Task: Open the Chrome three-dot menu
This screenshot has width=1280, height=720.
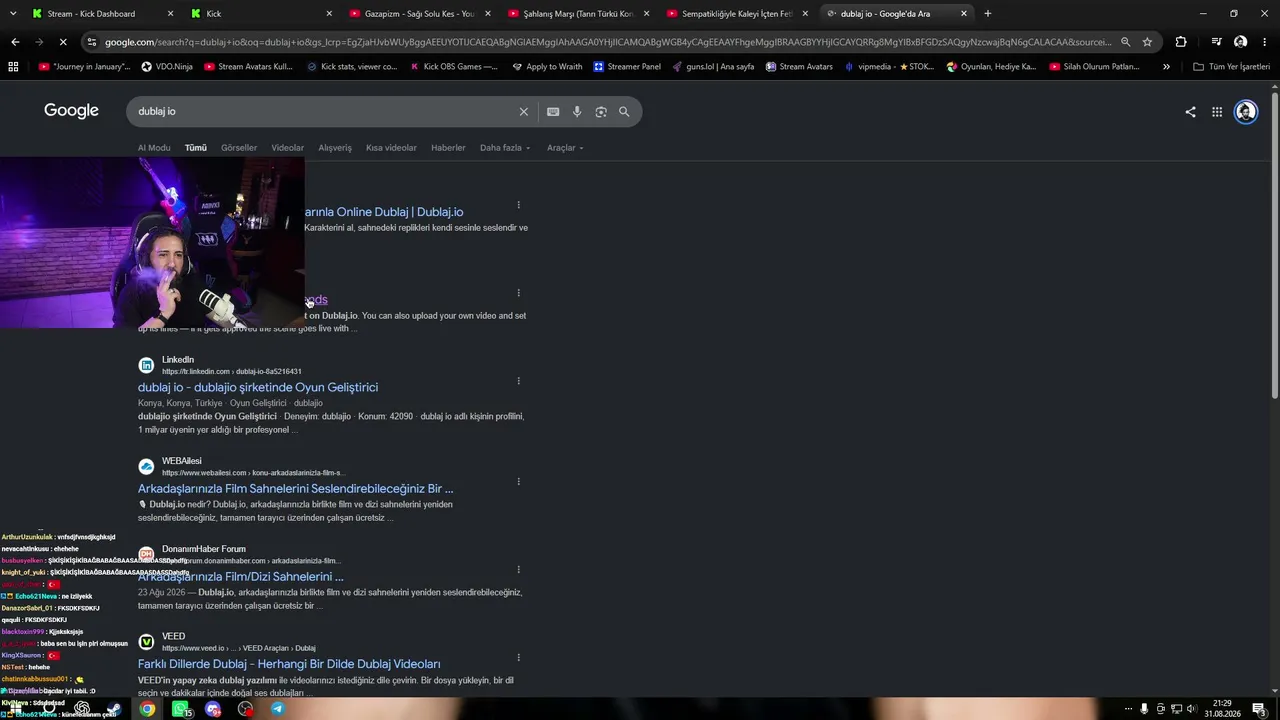Action: [1264, 42]
